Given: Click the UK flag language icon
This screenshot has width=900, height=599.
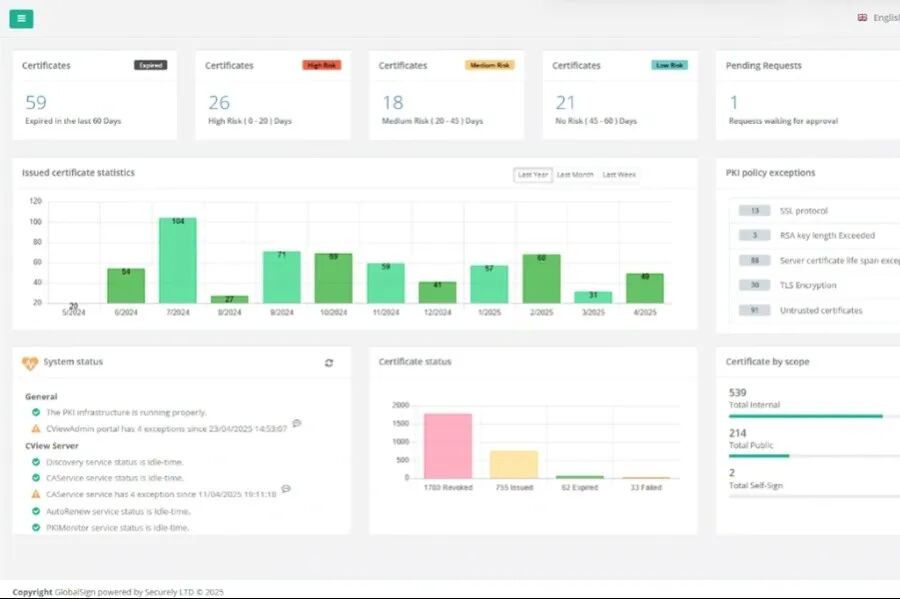Looking at the screenshot, I should click(x=862, y=18).
